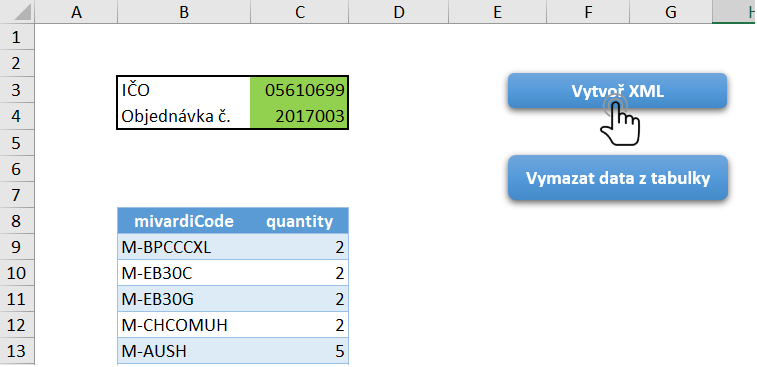Select the M-EB30C cell

pyautogui.click(x=184, y=273)
